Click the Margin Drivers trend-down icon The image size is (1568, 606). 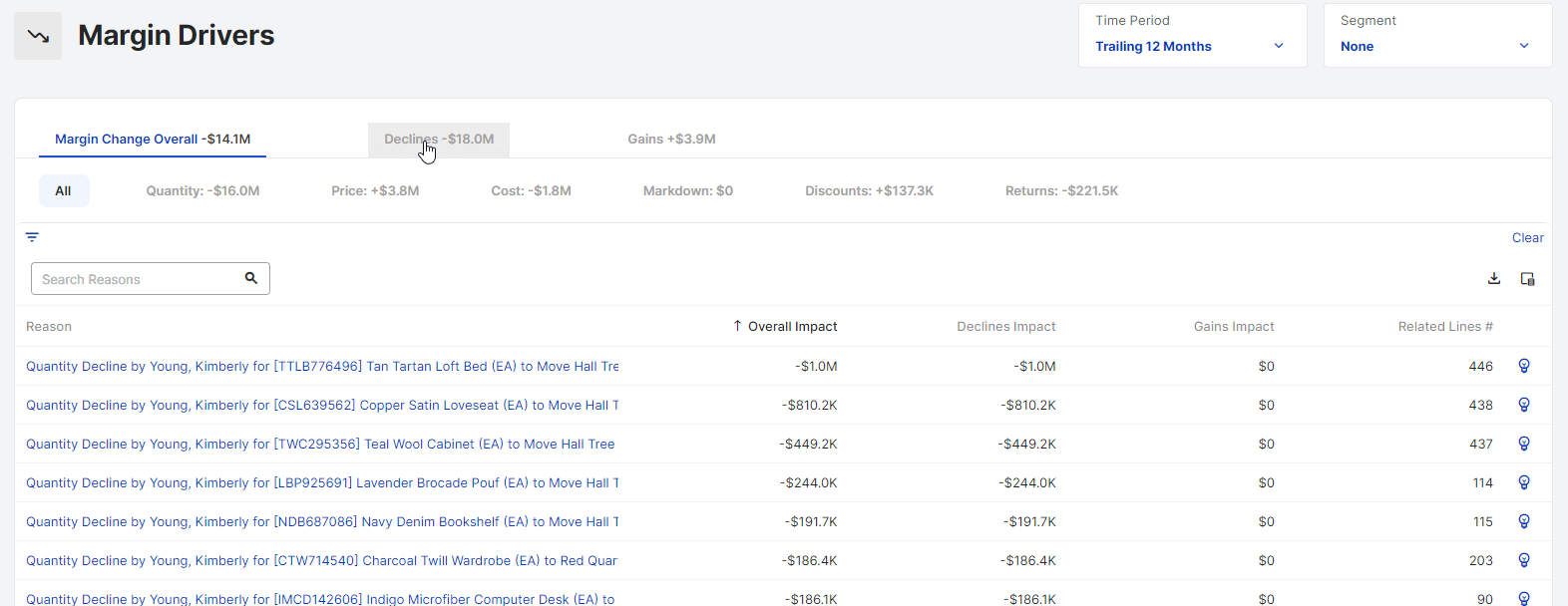coord(38,36)
